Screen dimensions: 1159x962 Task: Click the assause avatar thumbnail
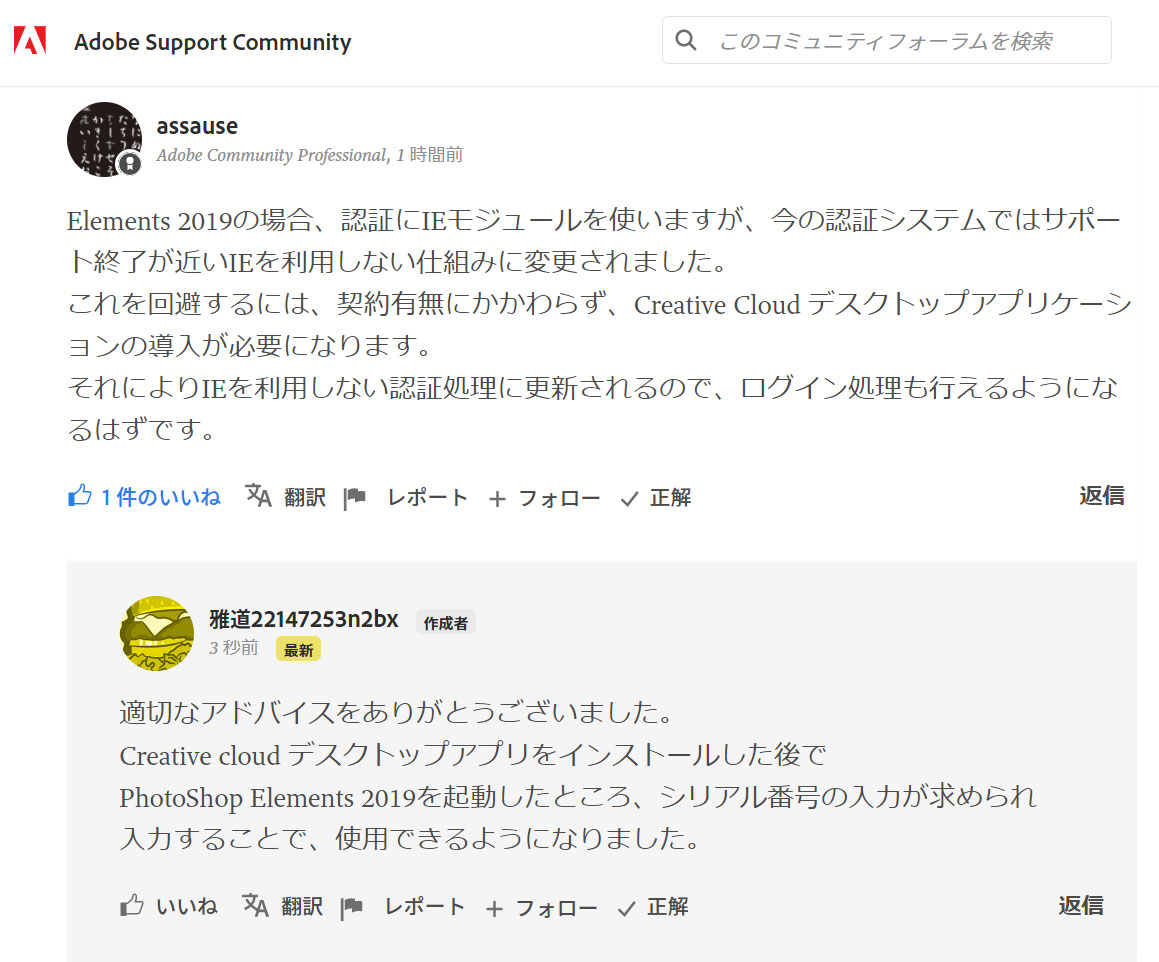point(104,139)
